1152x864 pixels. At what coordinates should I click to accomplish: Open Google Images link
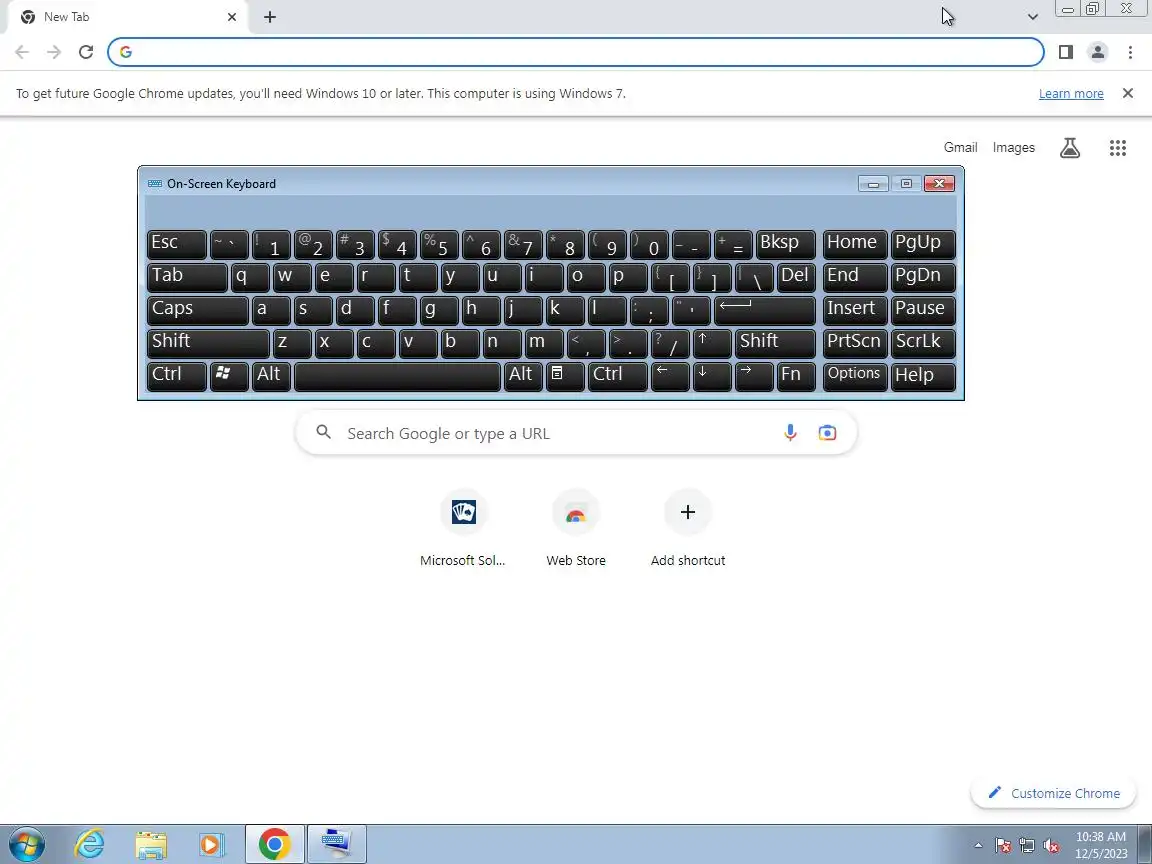(1013, 147)
